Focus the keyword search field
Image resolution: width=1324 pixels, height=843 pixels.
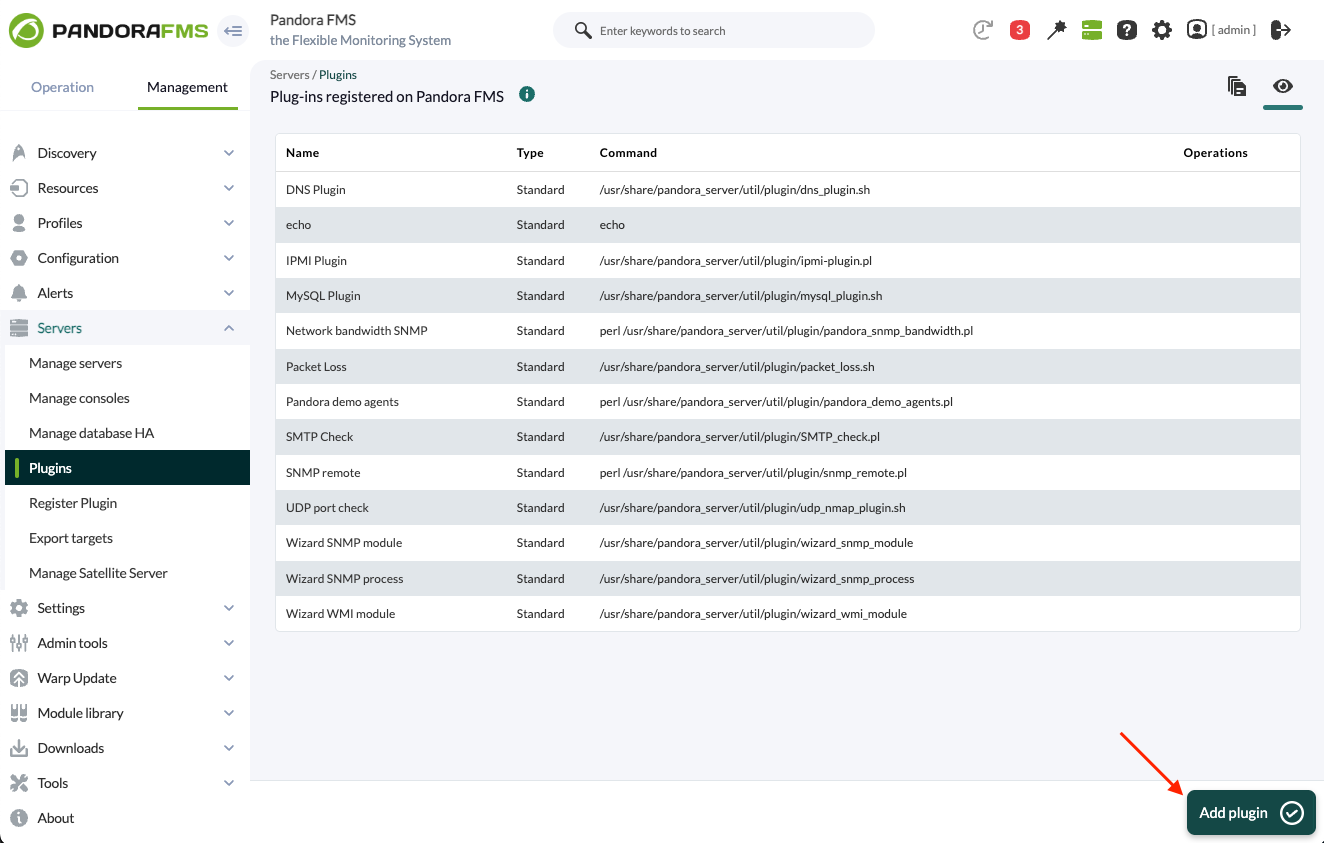(714, 30)
